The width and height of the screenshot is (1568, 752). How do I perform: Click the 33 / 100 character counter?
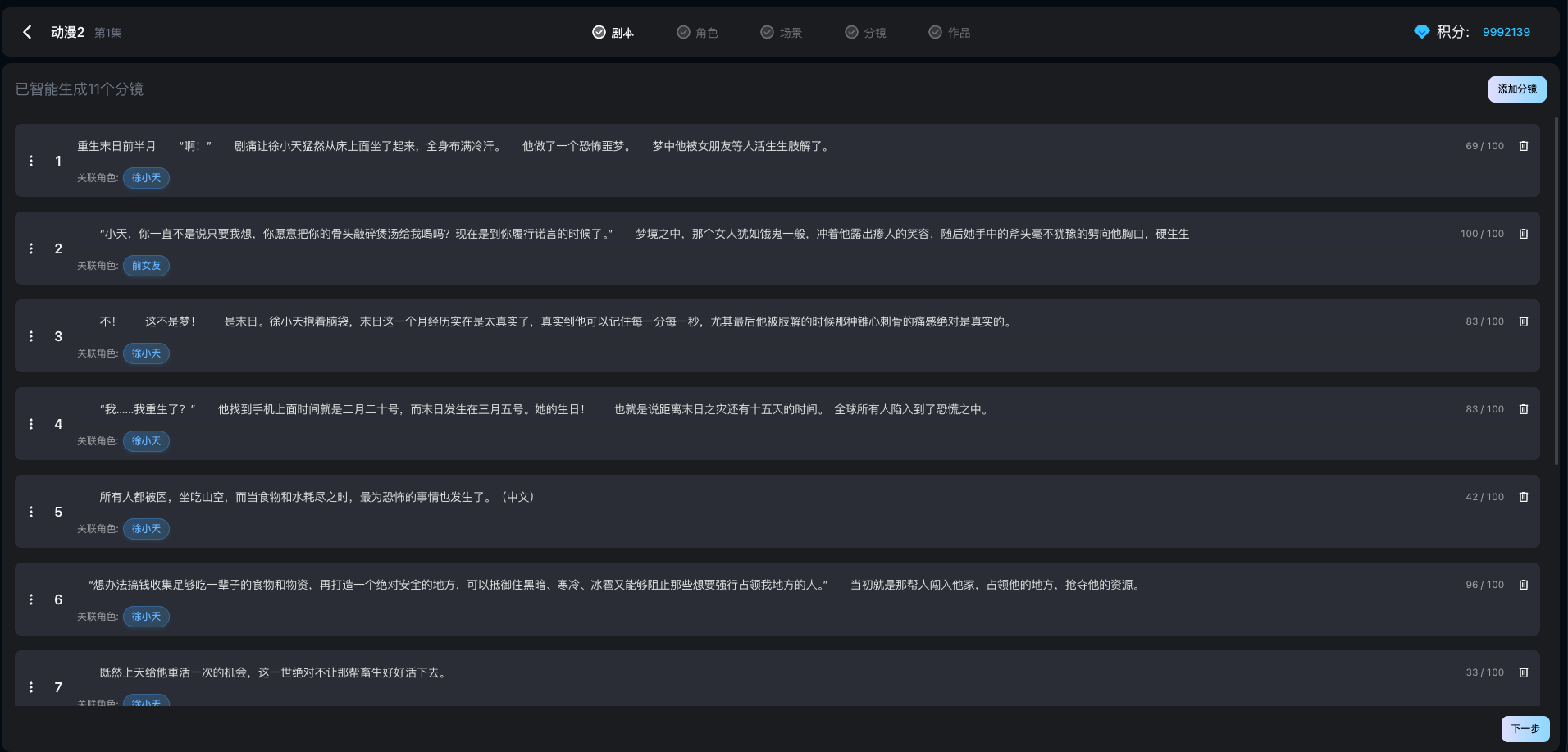pos(1484,672)
